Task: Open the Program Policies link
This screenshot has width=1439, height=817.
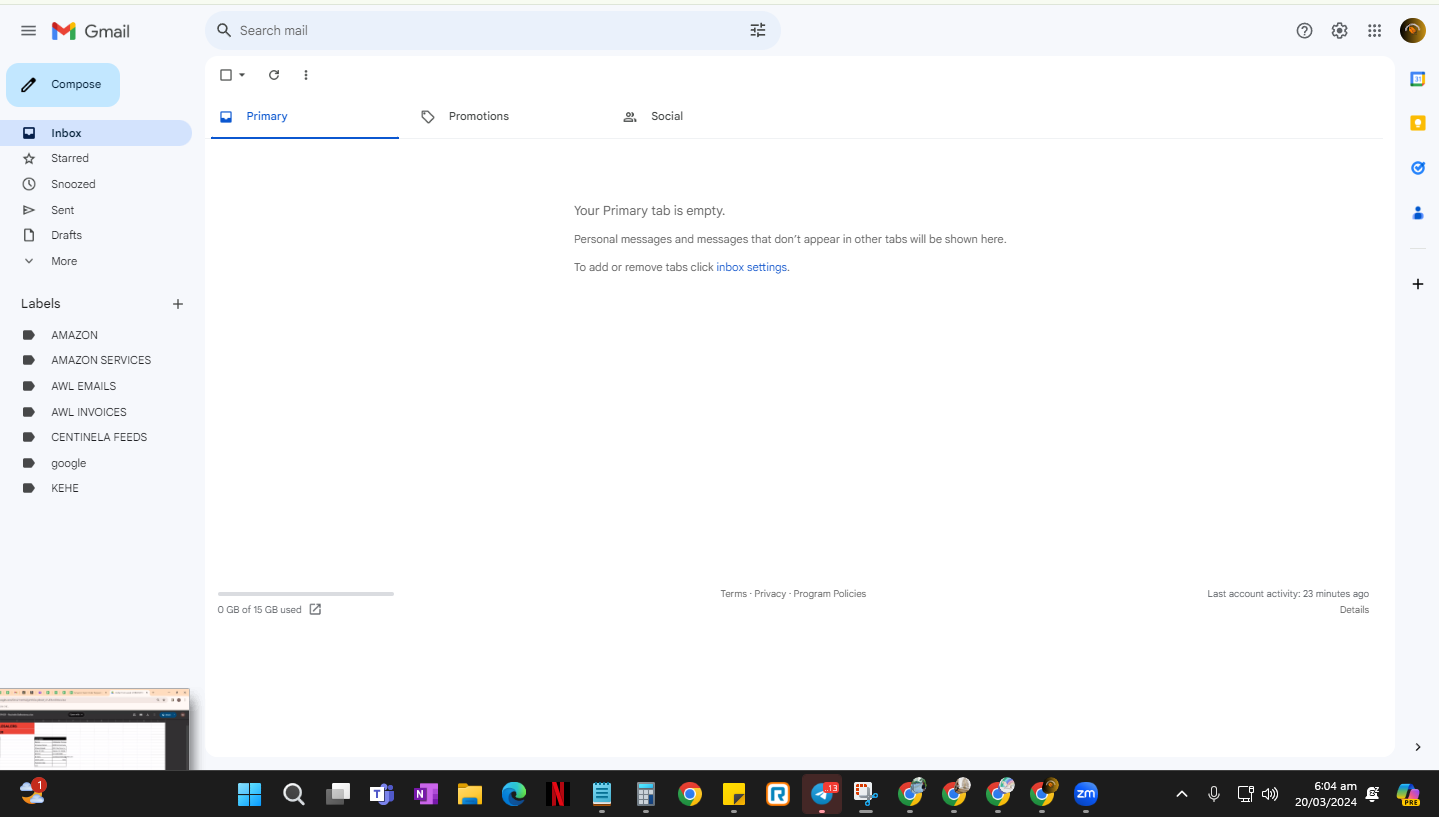Action: pos(830,594)
